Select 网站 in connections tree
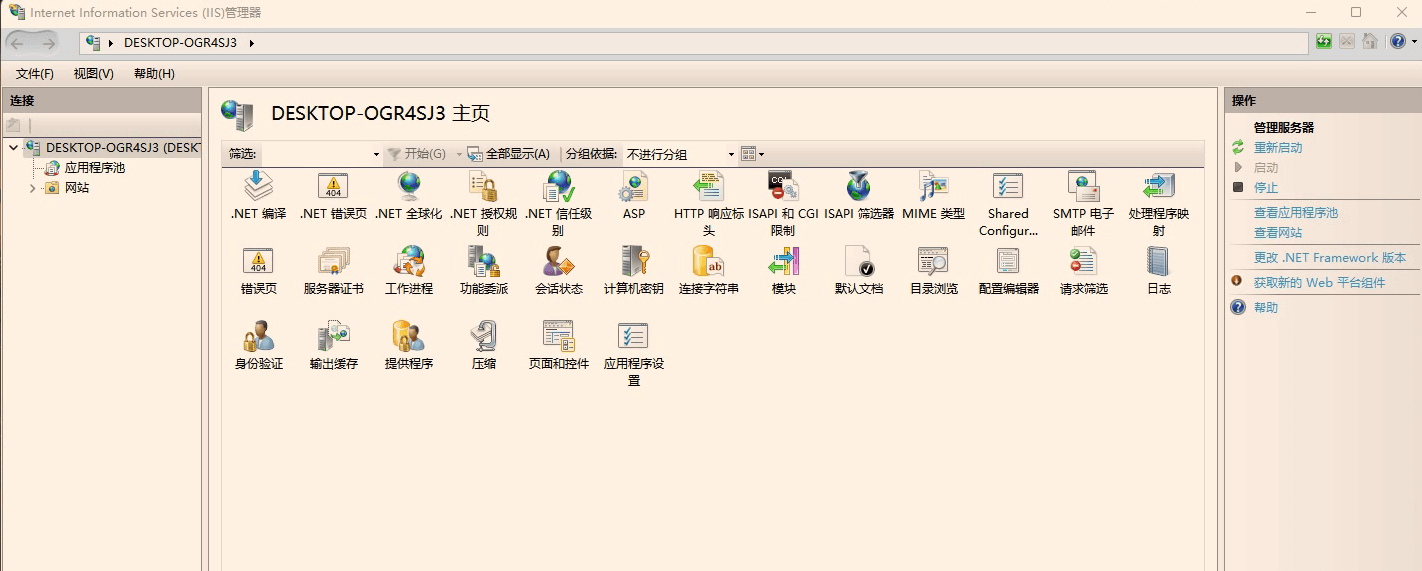This screenshot has width=1422, height=571. tap(77, 188)
